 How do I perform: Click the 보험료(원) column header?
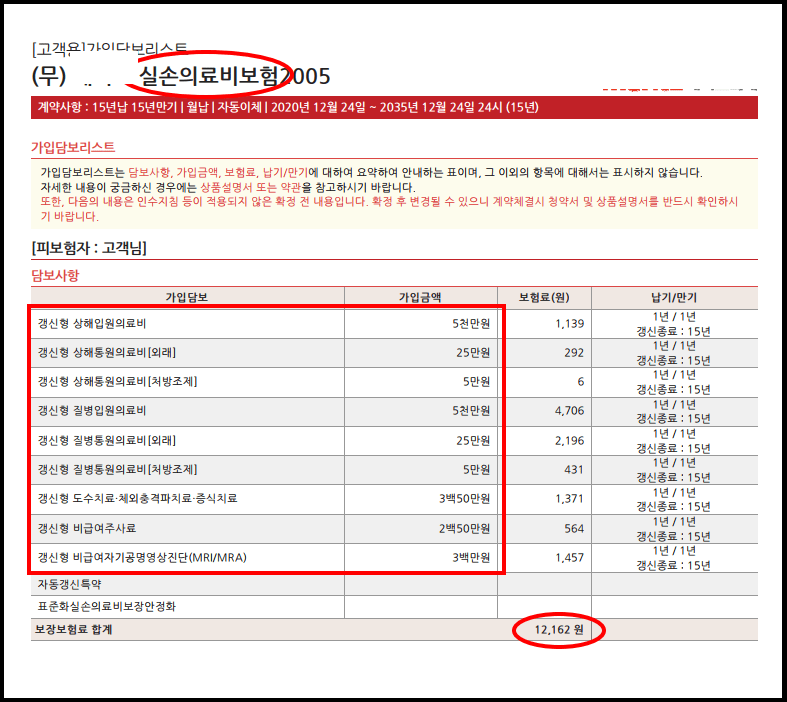pyautogui.click(x=544, y=297)
